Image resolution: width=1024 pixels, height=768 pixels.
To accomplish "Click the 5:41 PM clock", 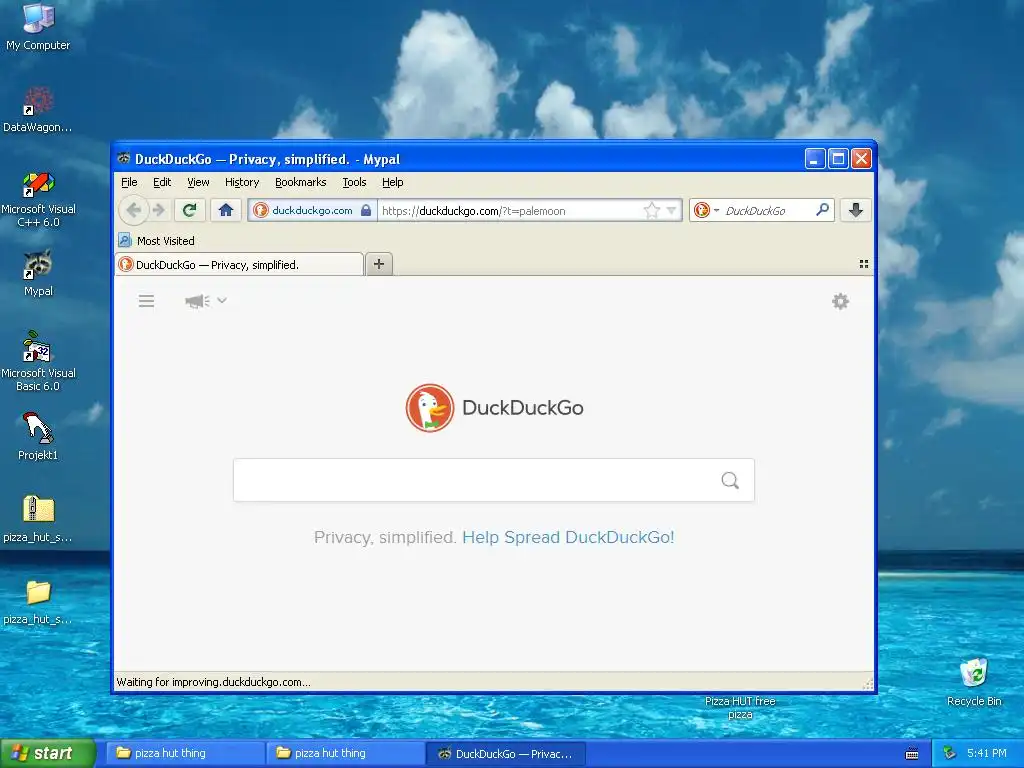I will click(x=987, y=753).
